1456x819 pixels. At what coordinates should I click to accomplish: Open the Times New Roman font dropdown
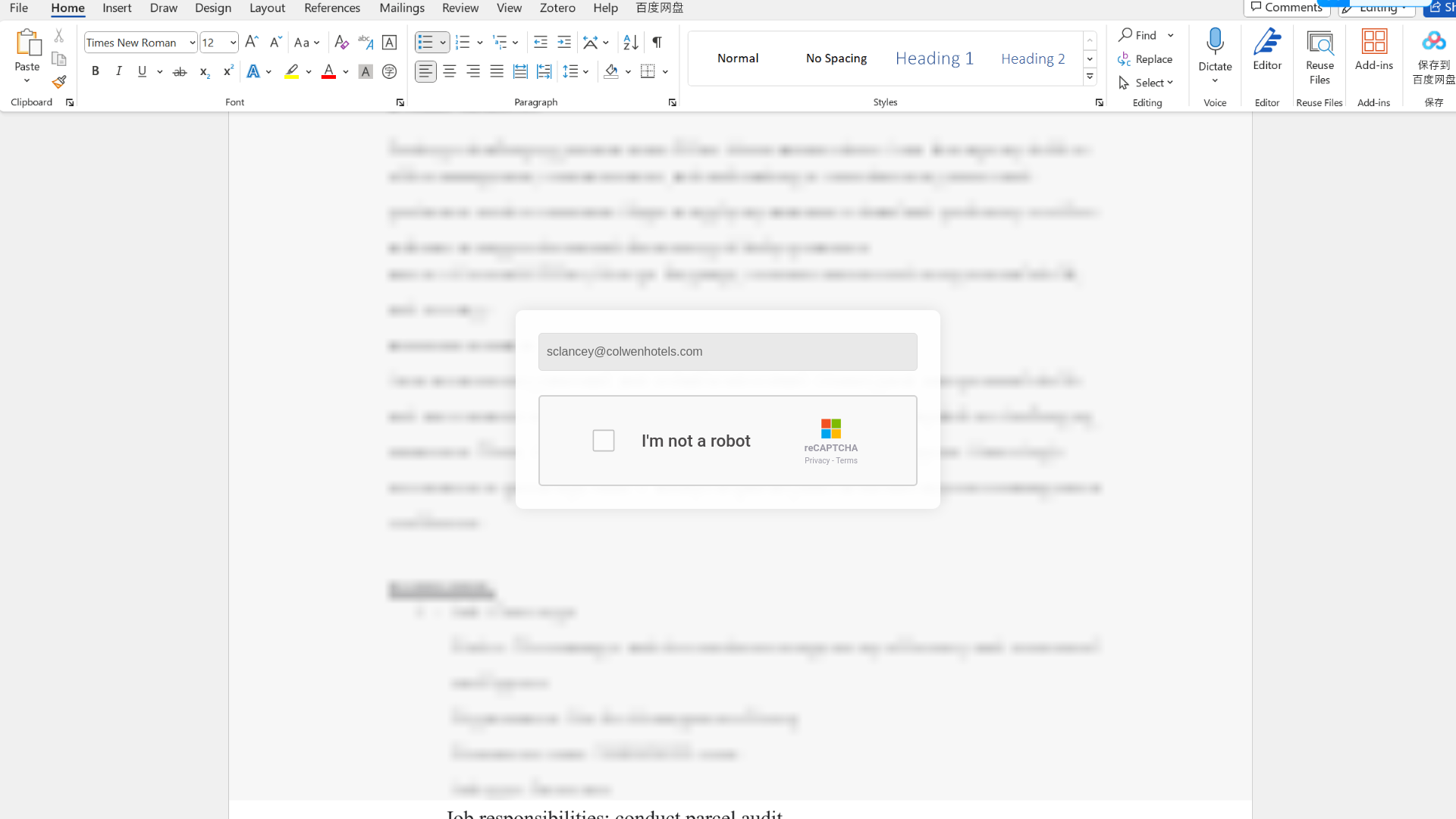pos(192,42)
